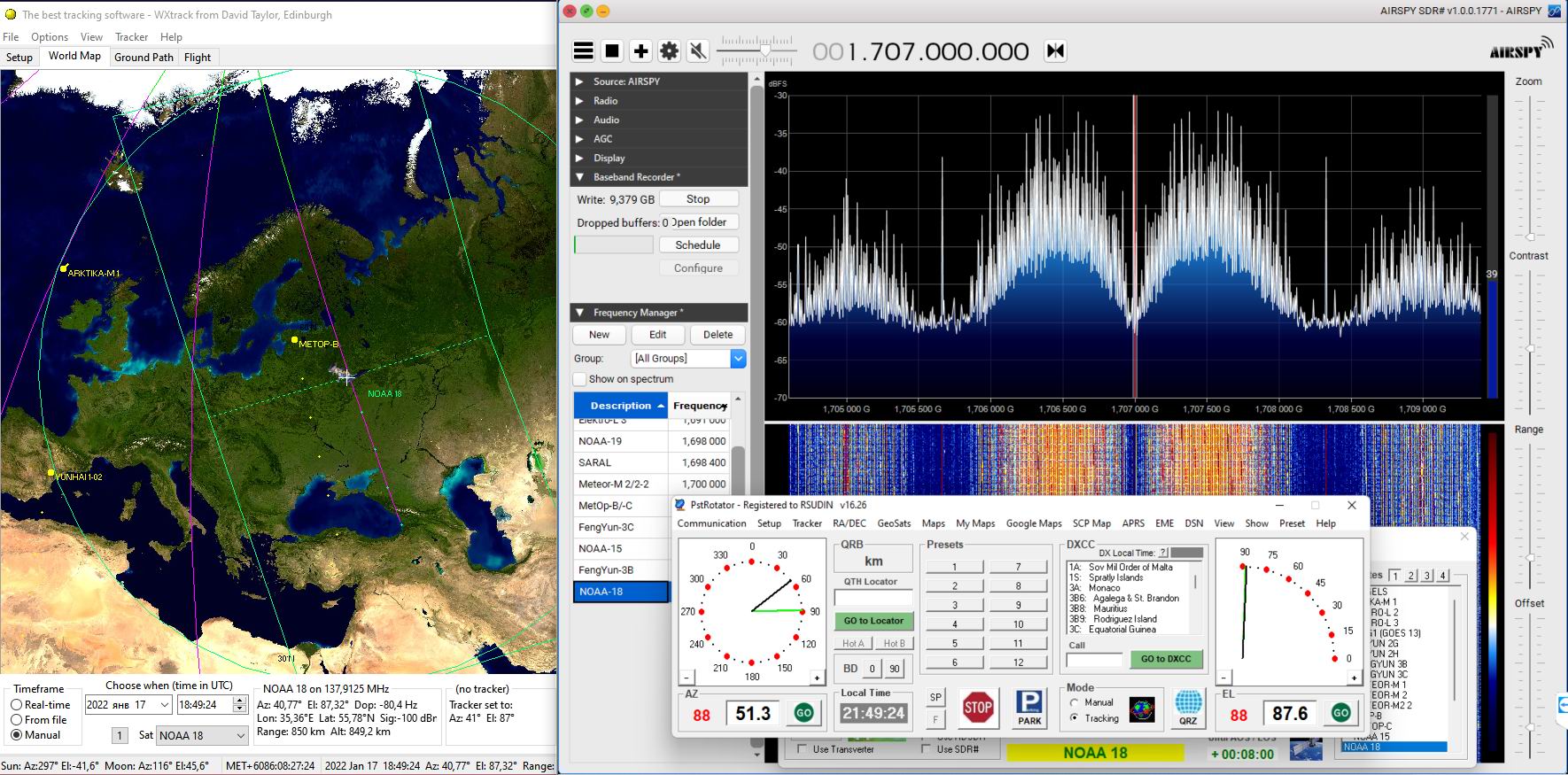
Task: Click the green GO button next to AZ 51.3
Action: click(803, 713)
